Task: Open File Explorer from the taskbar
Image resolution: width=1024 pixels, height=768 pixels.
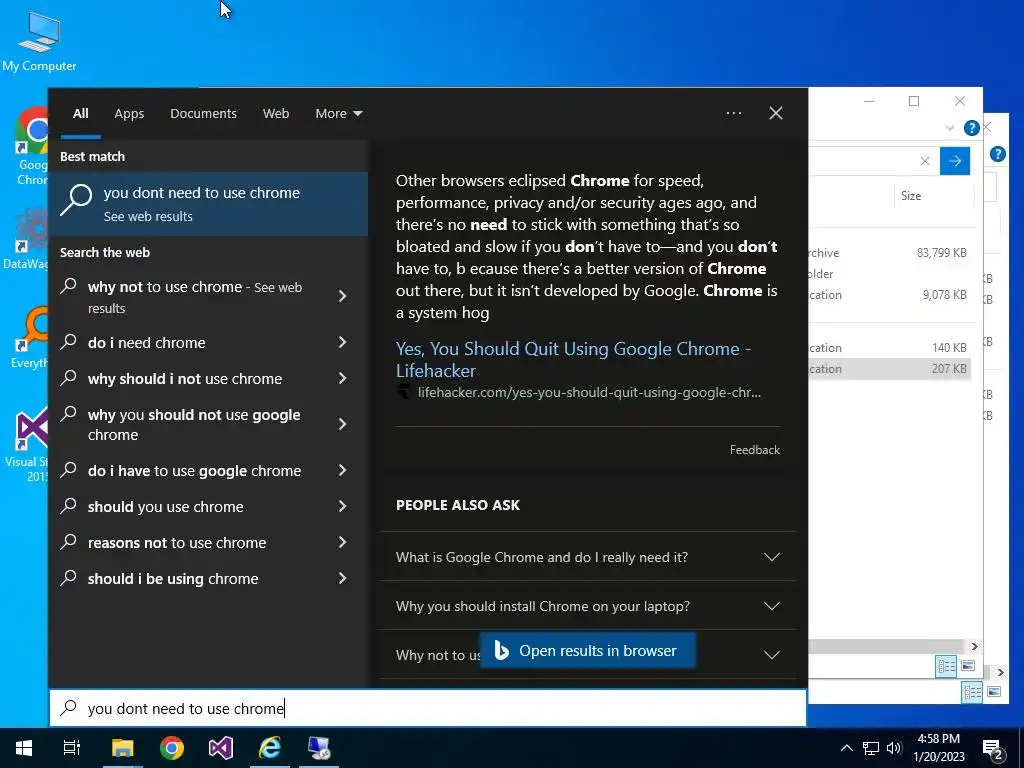Action: [x=122, y=748]
